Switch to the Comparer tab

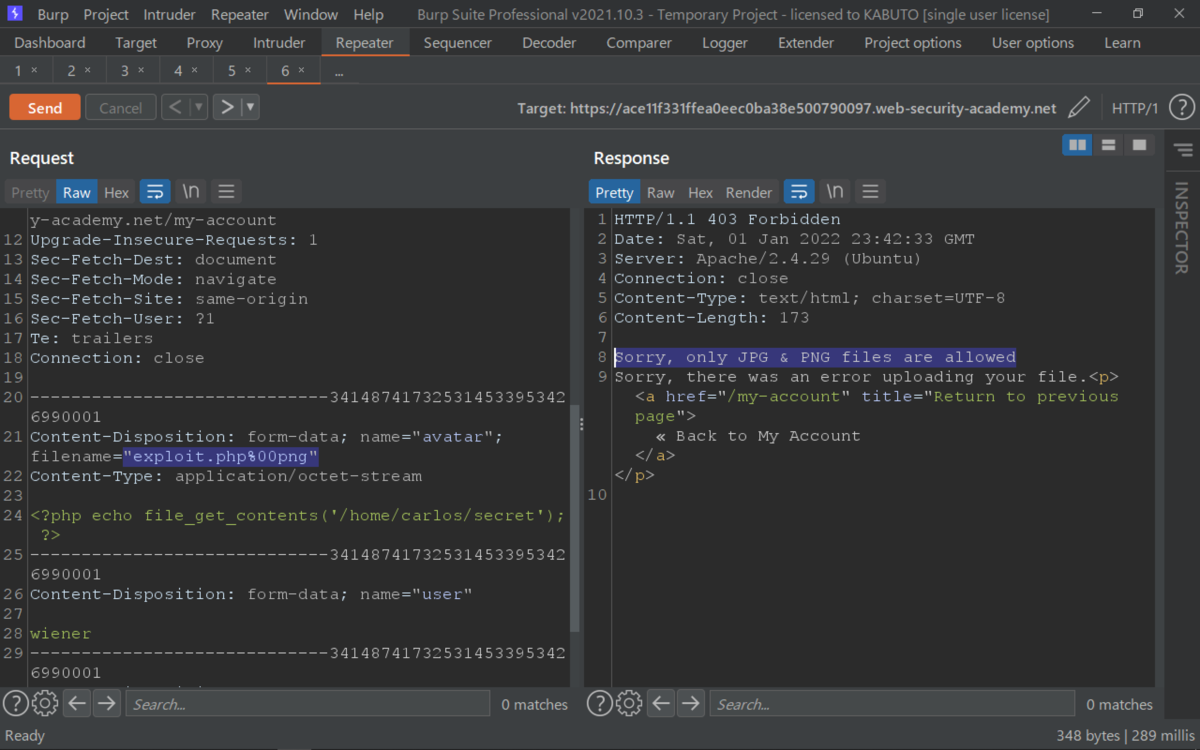[637, 43]
